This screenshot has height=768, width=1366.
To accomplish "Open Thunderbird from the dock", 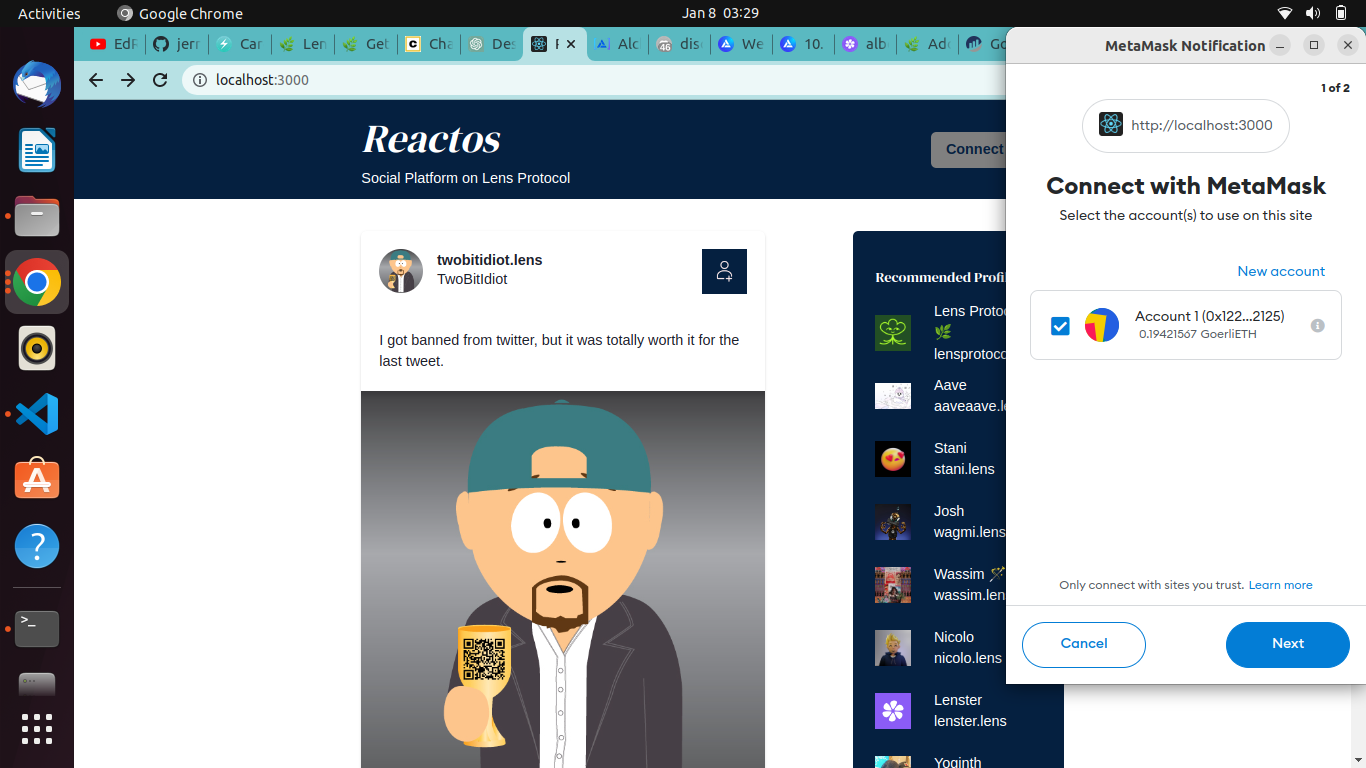I will tap(37, 84).
